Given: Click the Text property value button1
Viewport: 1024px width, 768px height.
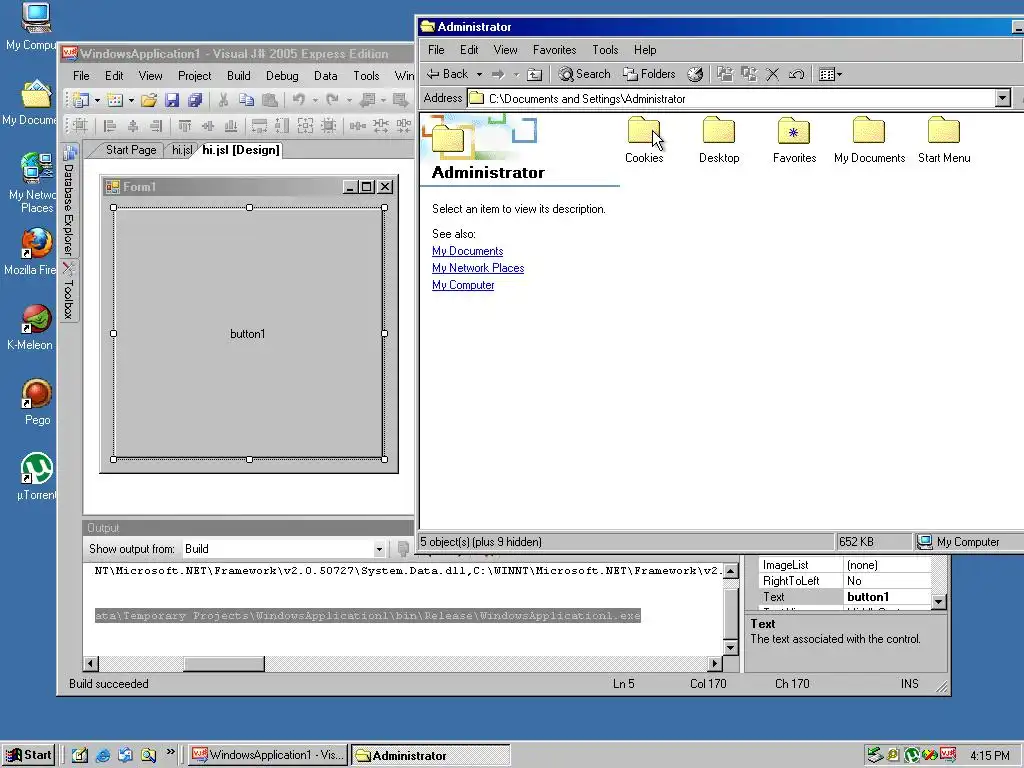Looking at the screenshot, I should [886, 597].
